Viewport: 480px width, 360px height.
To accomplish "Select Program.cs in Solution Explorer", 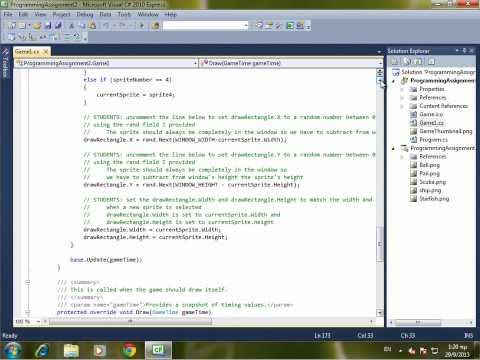I will (433, 139).
